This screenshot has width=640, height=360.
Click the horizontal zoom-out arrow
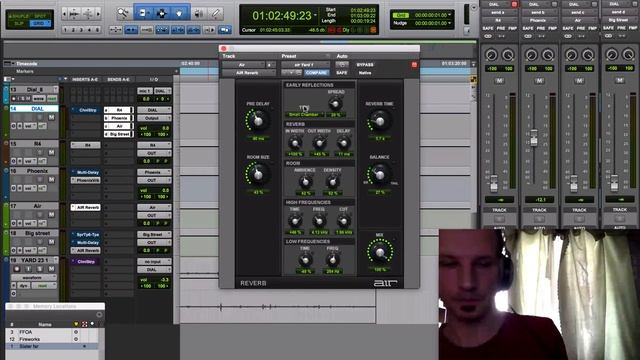(64, 14)
